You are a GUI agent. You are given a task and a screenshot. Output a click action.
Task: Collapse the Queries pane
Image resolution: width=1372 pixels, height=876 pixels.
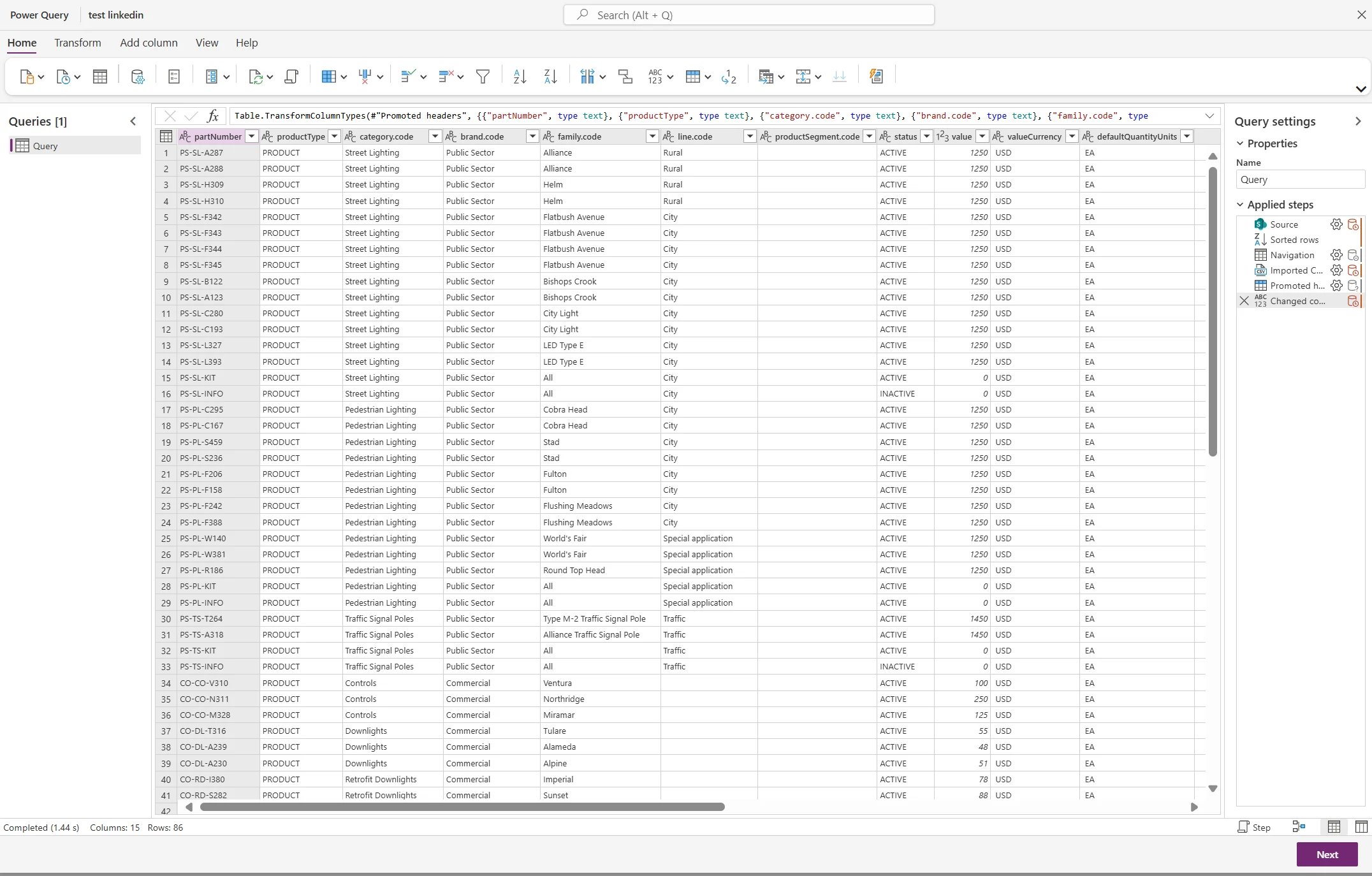pos(133,121)
